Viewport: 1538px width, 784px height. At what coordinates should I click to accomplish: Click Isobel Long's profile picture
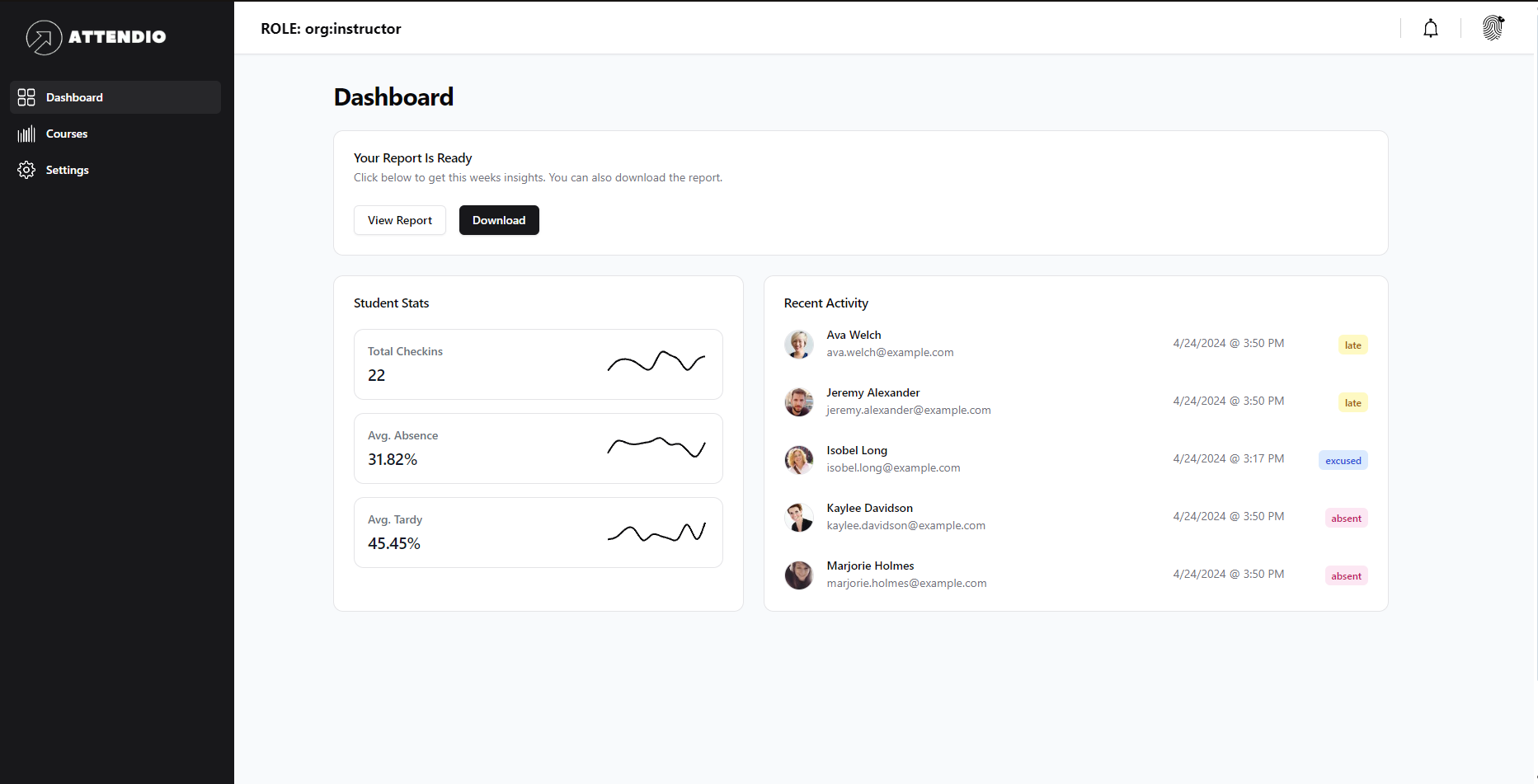pos(798,460)
